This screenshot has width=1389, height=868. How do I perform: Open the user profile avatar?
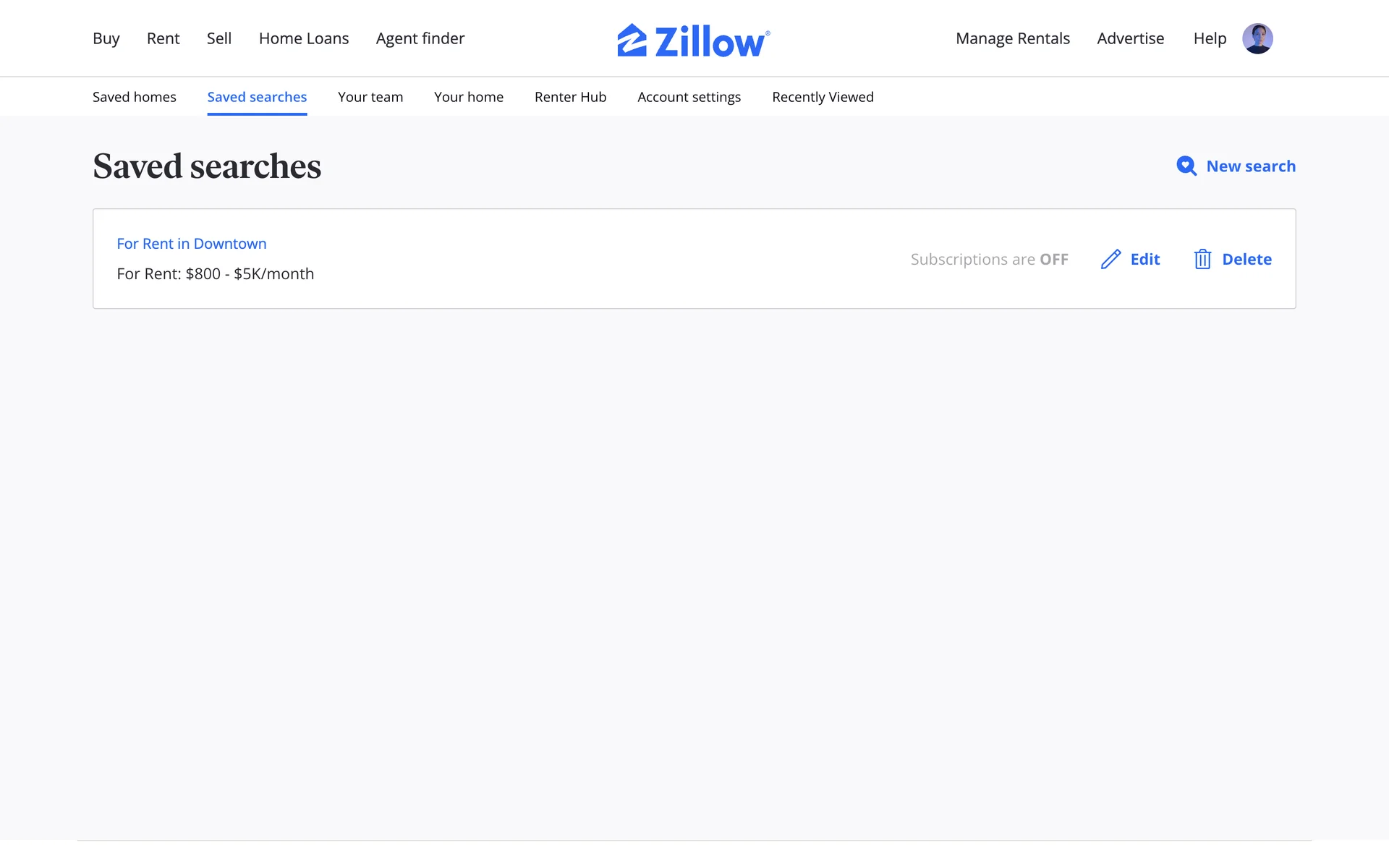1257,38
